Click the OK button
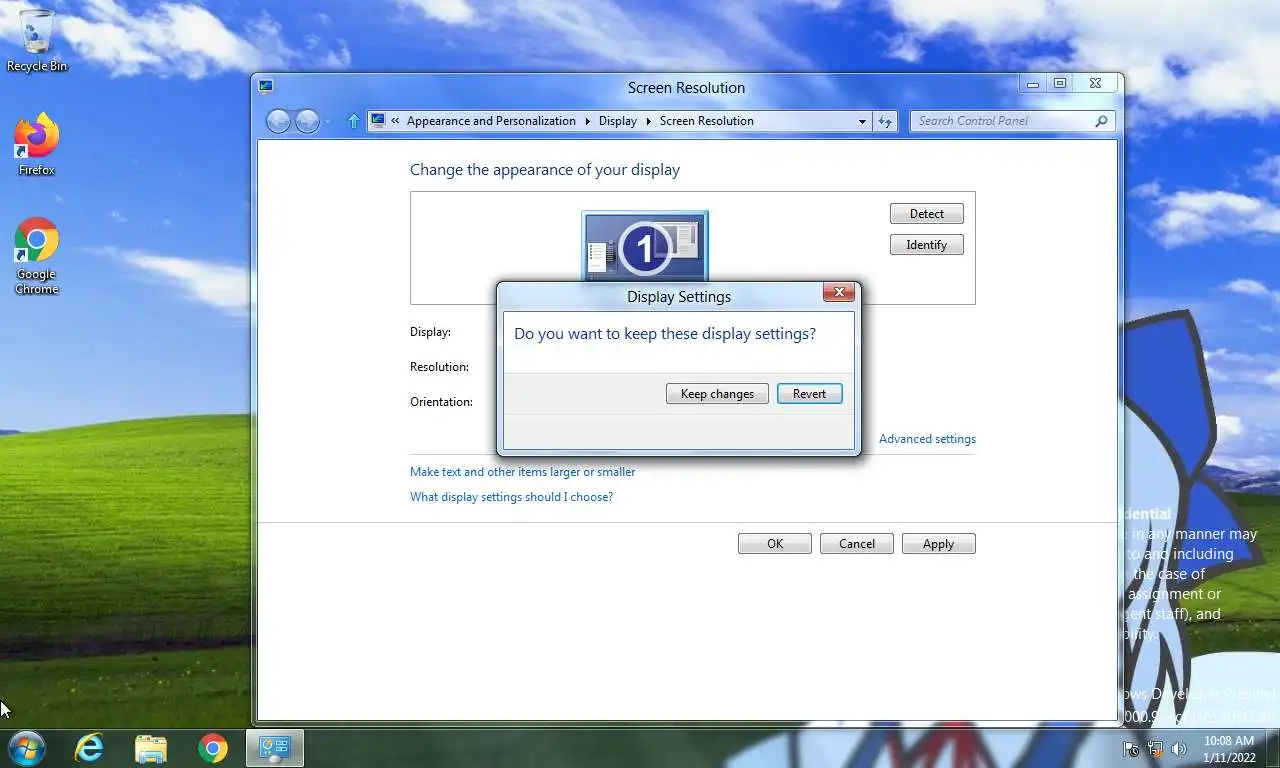The height and width of the screenshot is (768, 1280). 775,544
